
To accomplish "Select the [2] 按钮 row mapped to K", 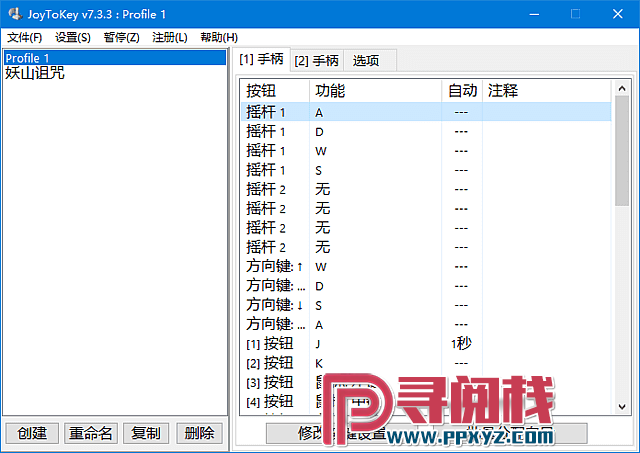I will click(426, 363).
